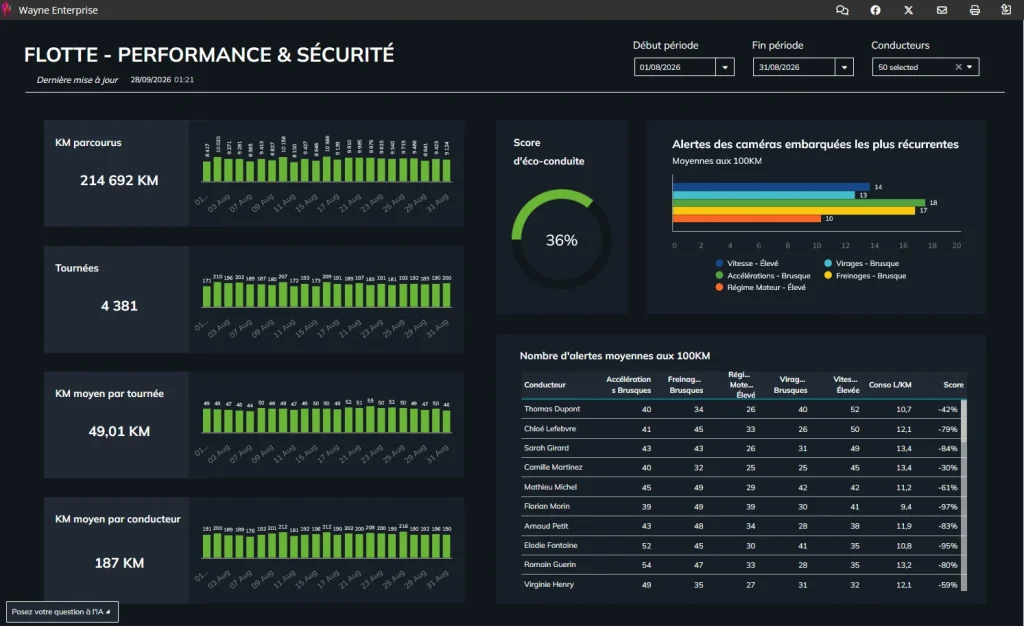1024x626 pixels.
Task: Click the '49,01 KM' average value
Action: tap(119, 431)
